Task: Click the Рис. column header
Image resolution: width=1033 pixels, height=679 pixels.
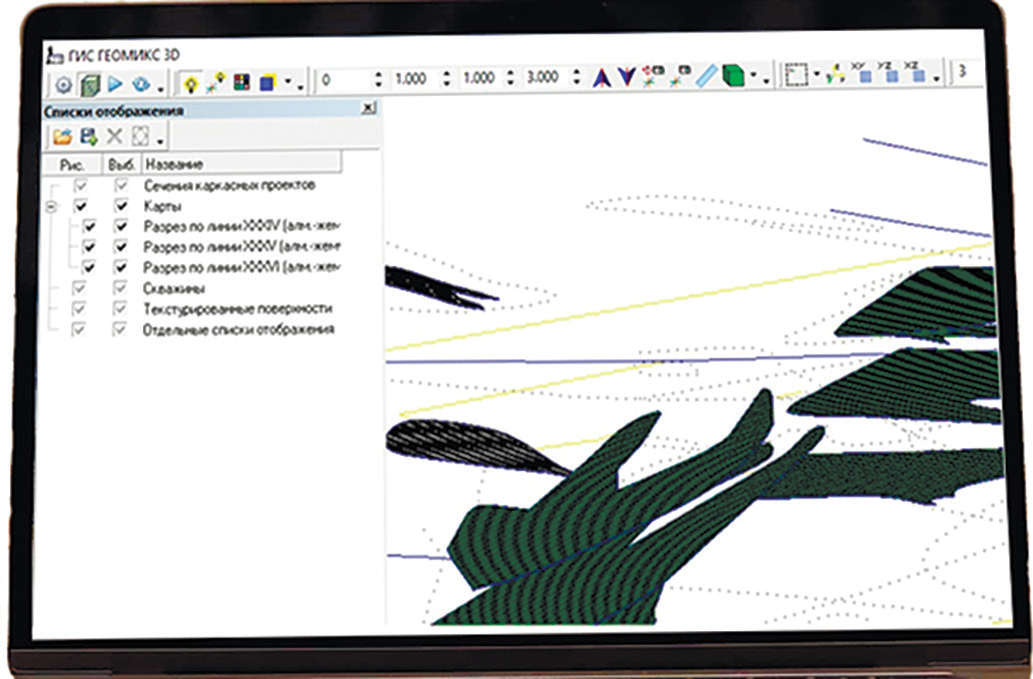Action: coord(75,163)
